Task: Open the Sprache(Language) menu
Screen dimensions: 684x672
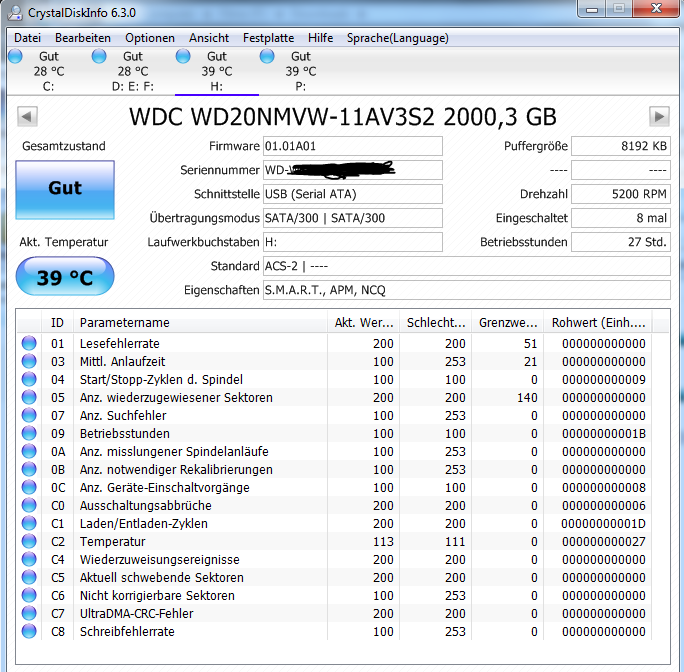Action: tap(397, 38)
